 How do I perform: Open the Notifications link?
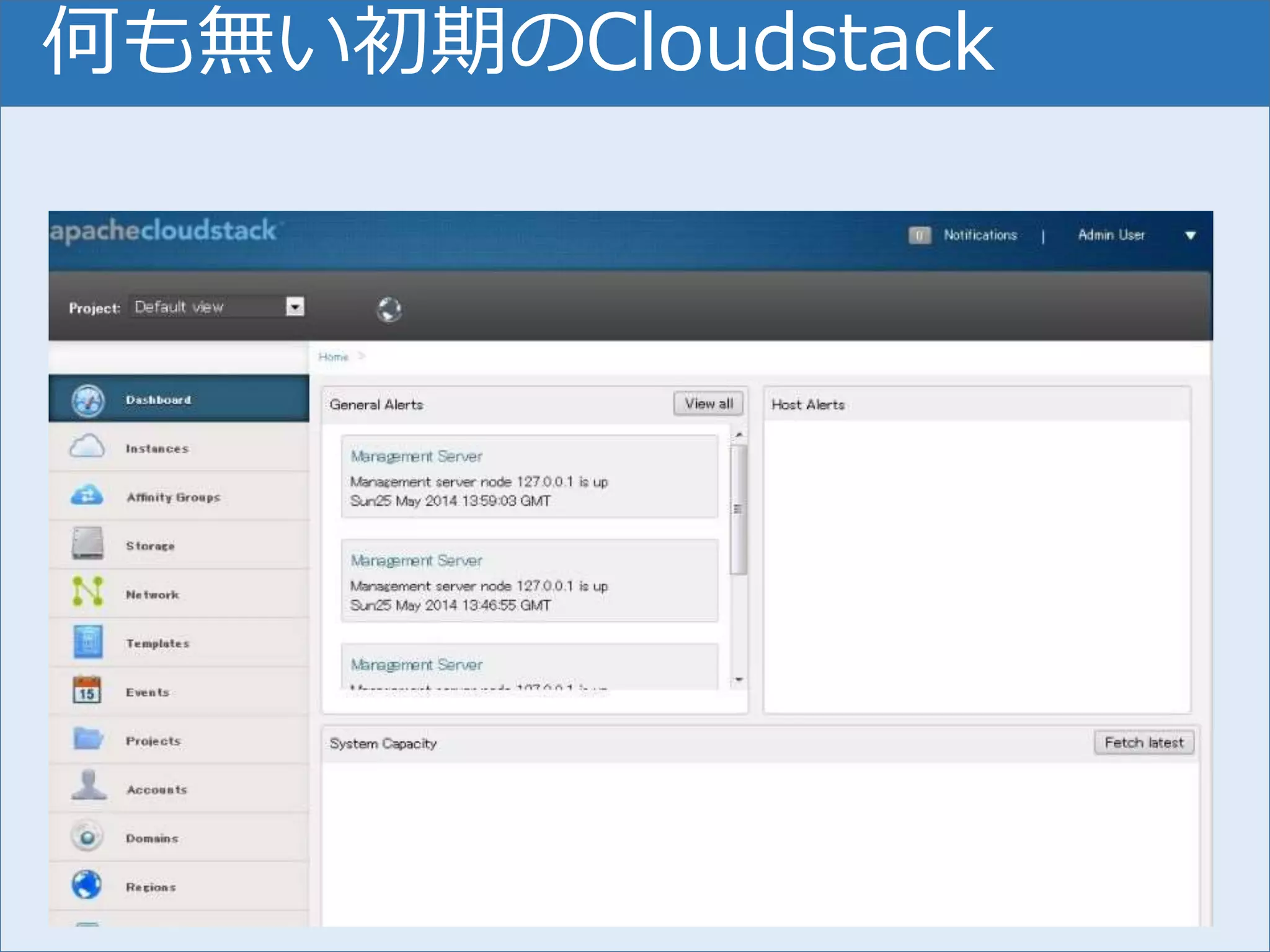coord(980,235)
